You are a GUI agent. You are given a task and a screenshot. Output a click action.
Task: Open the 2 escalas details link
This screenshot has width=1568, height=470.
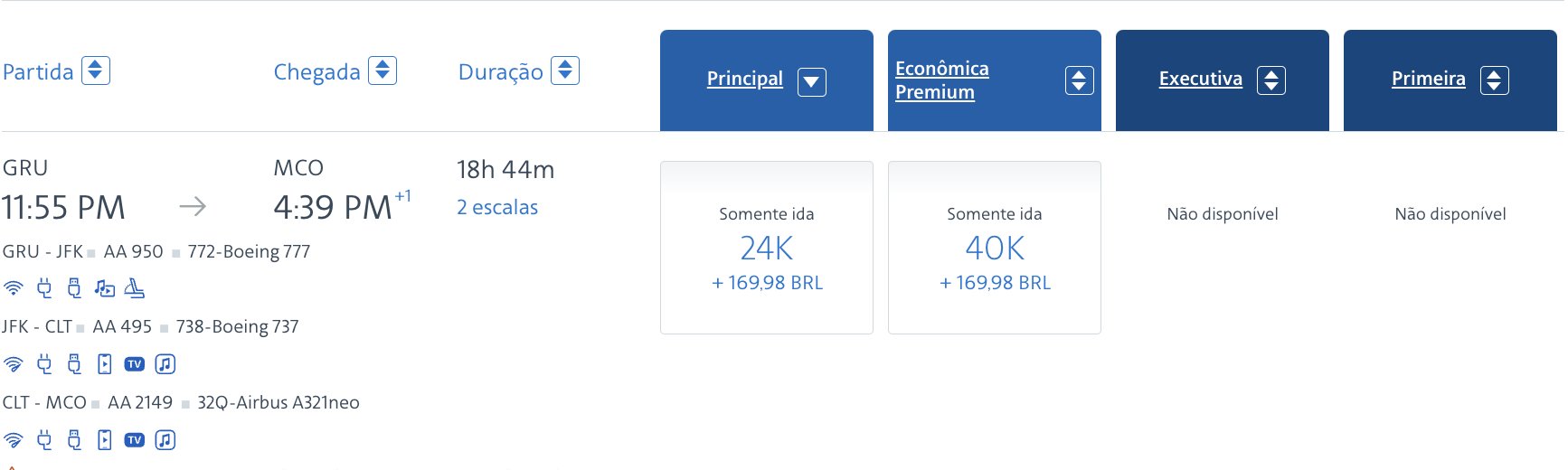pos(497,208)
